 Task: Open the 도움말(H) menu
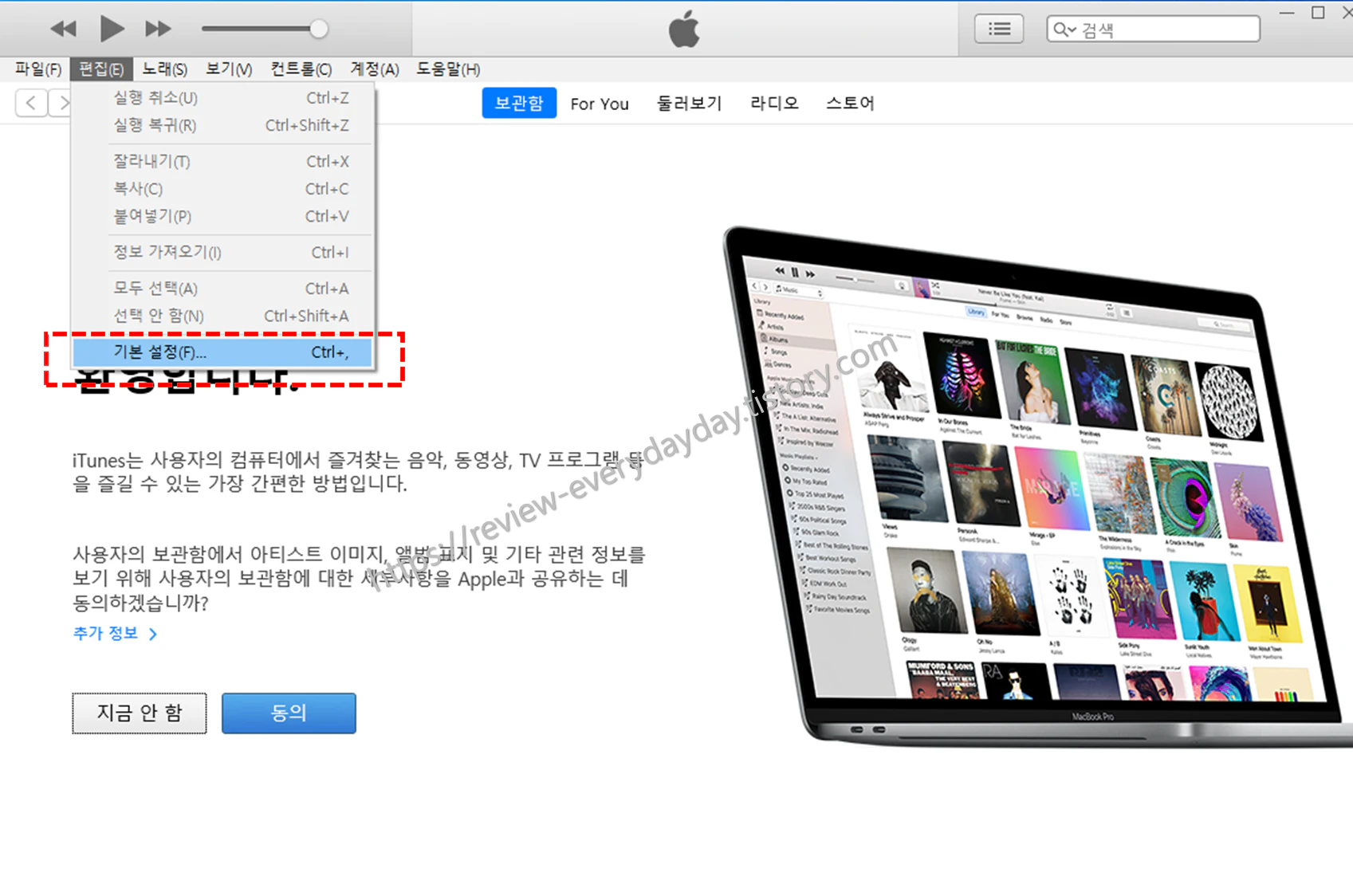[448, 69]
